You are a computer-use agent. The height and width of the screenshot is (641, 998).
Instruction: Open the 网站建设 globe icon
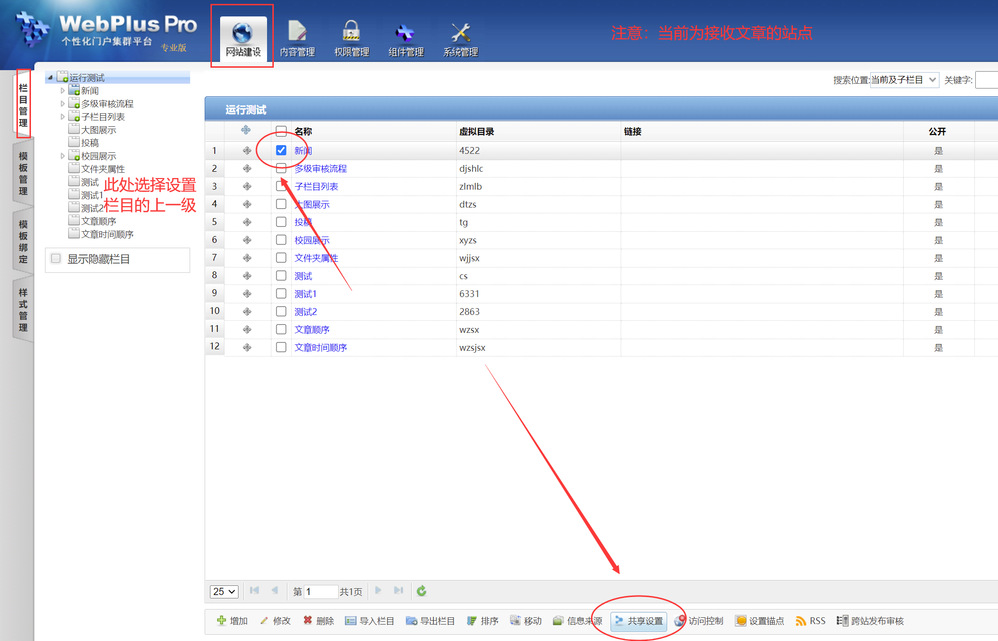(x=242, y=33)
